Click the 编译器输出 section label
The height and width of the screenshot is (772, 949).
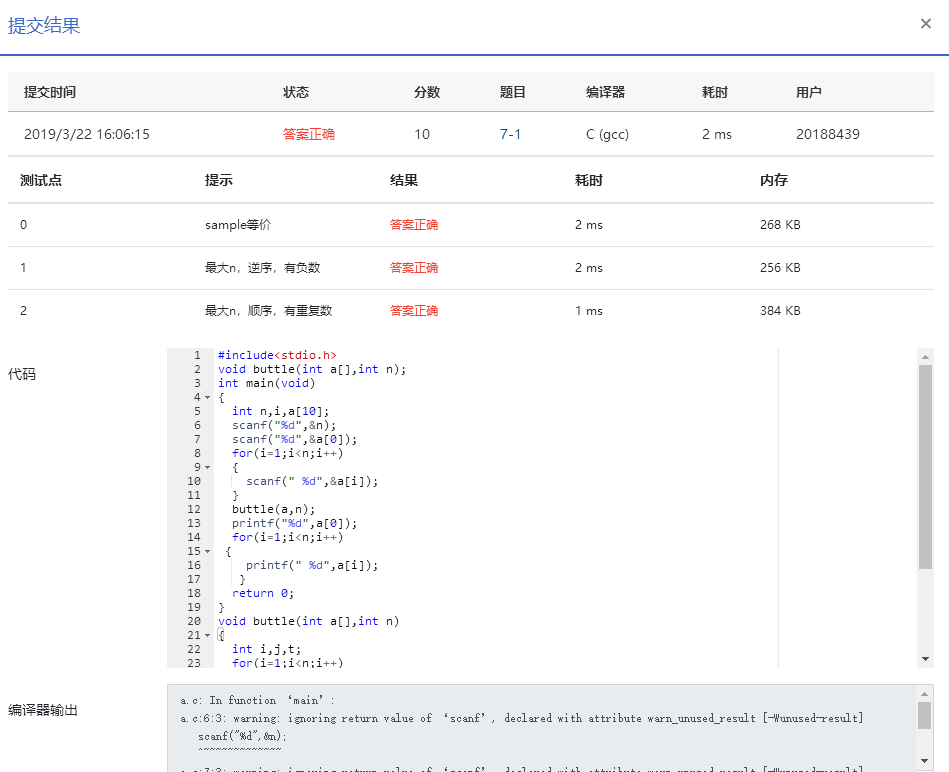[x=43, y=710]
